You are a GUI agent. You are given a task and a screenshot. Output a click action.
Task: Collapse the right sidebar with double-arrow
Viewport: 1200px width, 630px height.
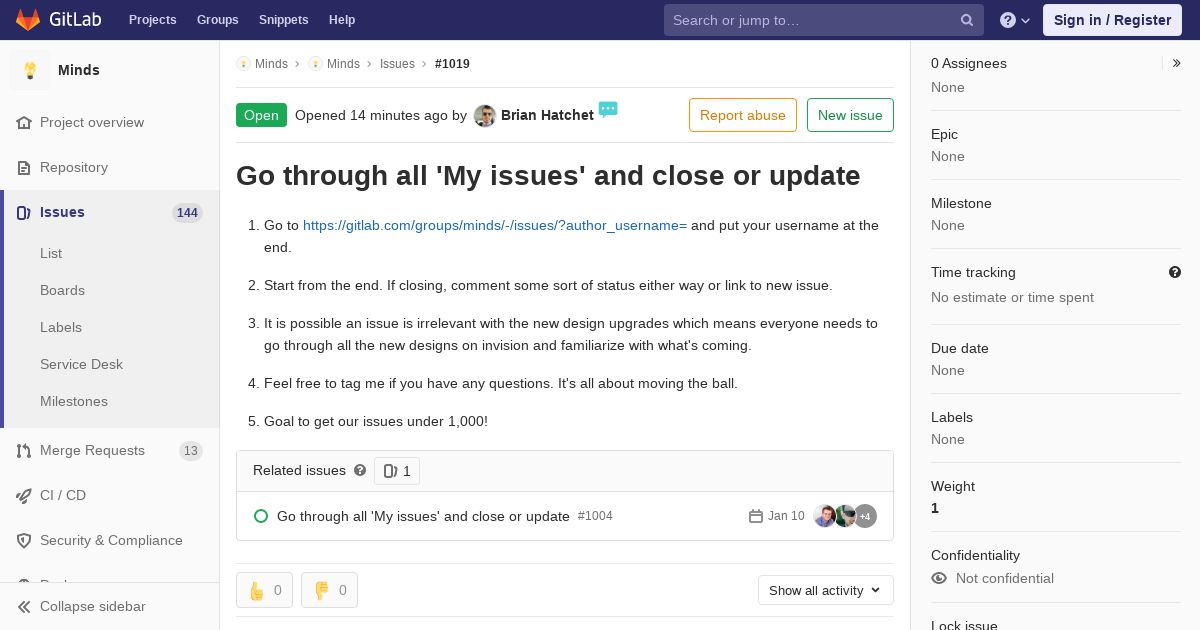(1176, 63)
